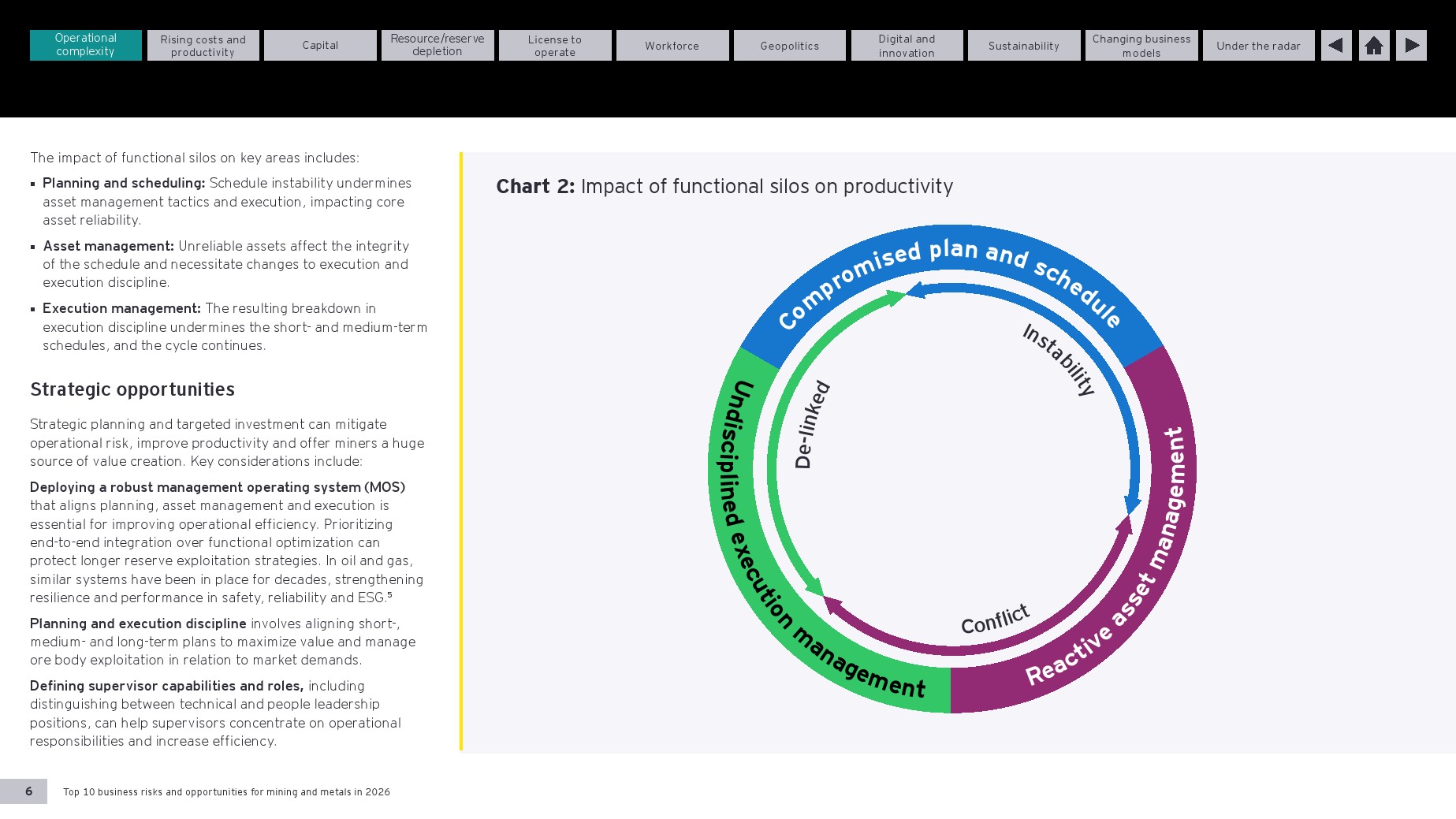Click the home icon in navigation bar
Viewport: 1456px width, 819px height.
[1374, 46]
